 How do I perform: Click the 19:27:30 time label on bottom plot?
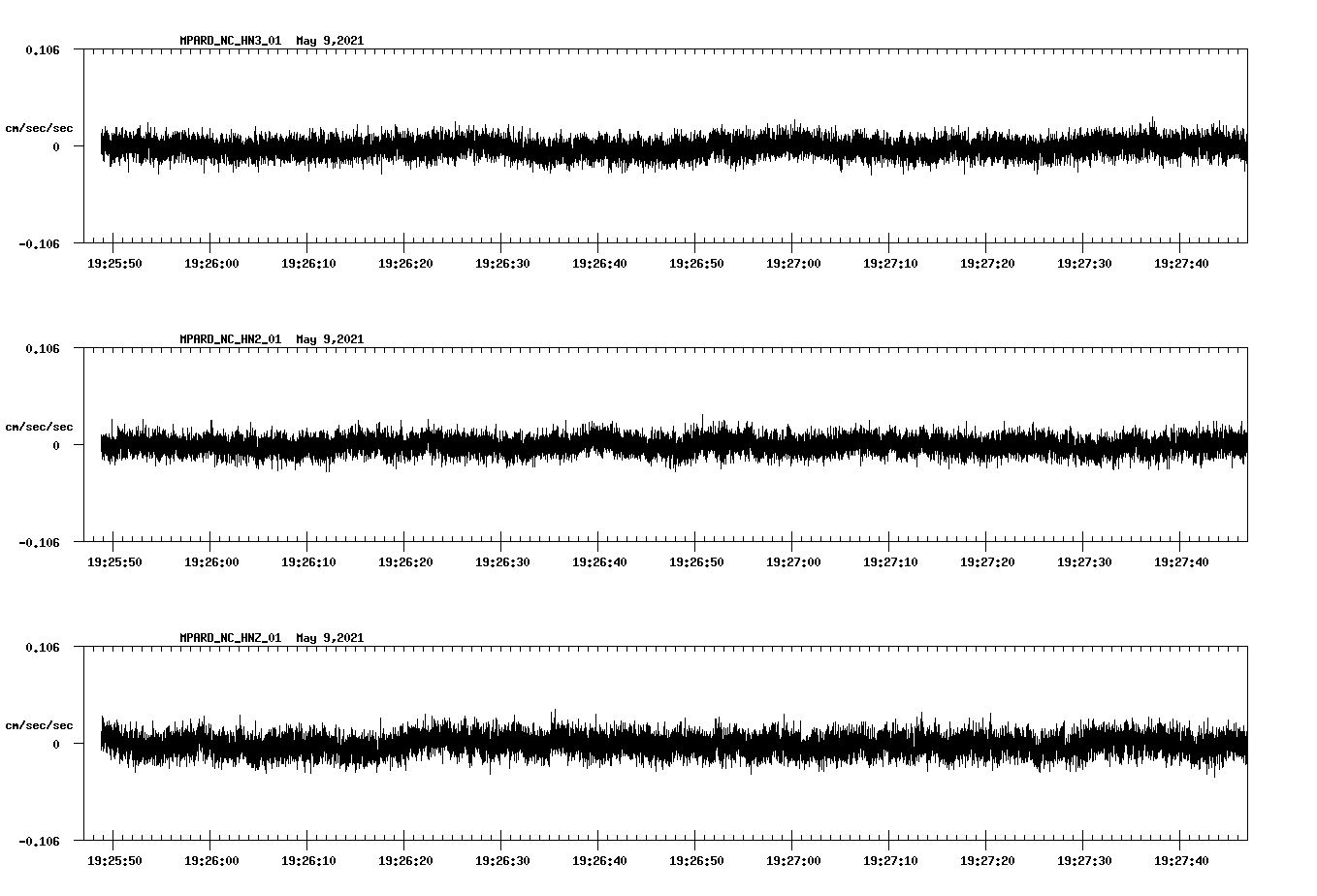[x=1085, y=858]
